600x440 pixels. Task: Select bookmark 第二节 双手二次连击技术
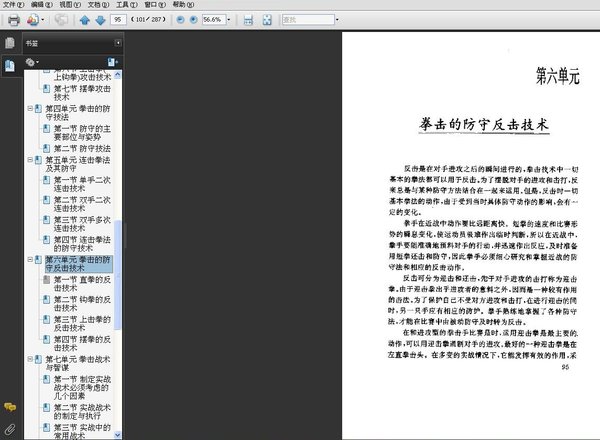(82, 204)
